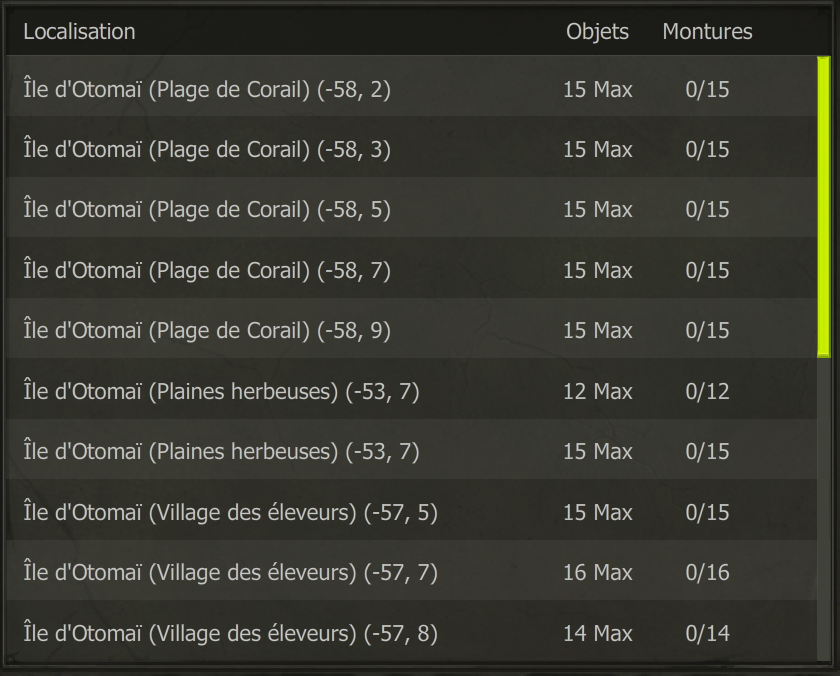
Task: Click the 0/12 montures cell
Action: click(x=707, y=392)
